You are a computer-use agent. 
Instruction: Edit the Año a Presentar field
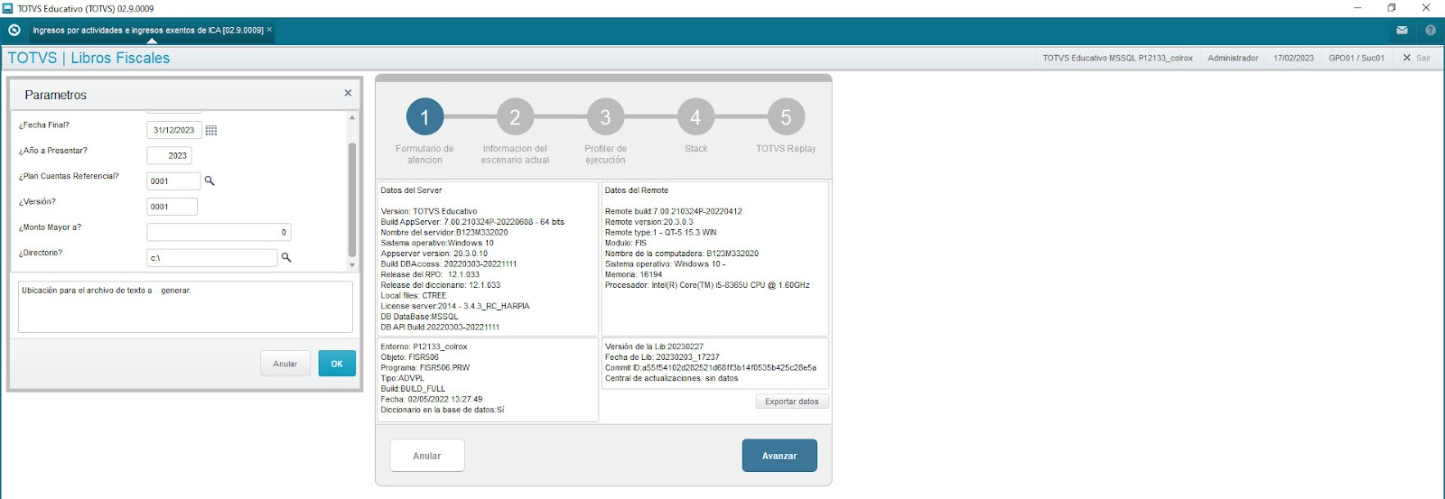169,156
